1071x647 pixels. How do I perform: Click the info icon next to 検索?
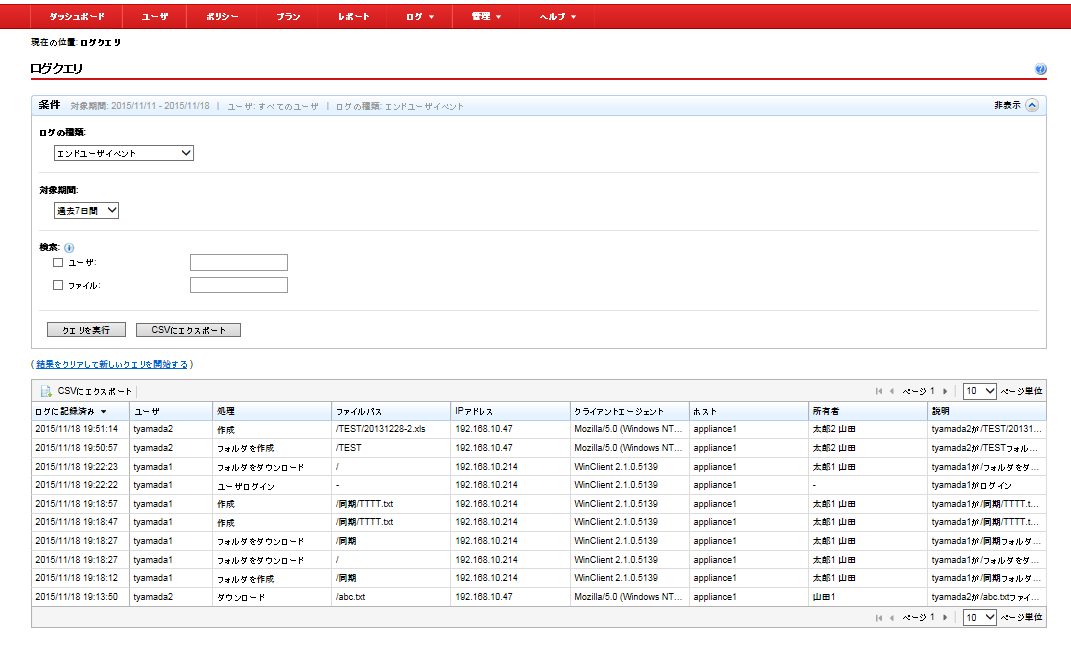[x=69, y=248]
